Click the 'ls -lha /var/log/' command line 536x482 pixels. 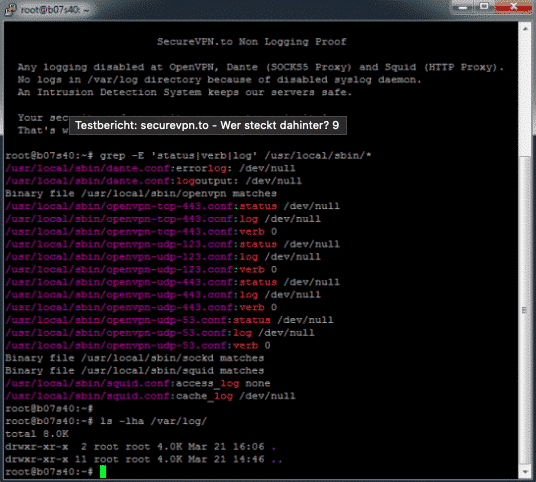[x=106, y=421]
